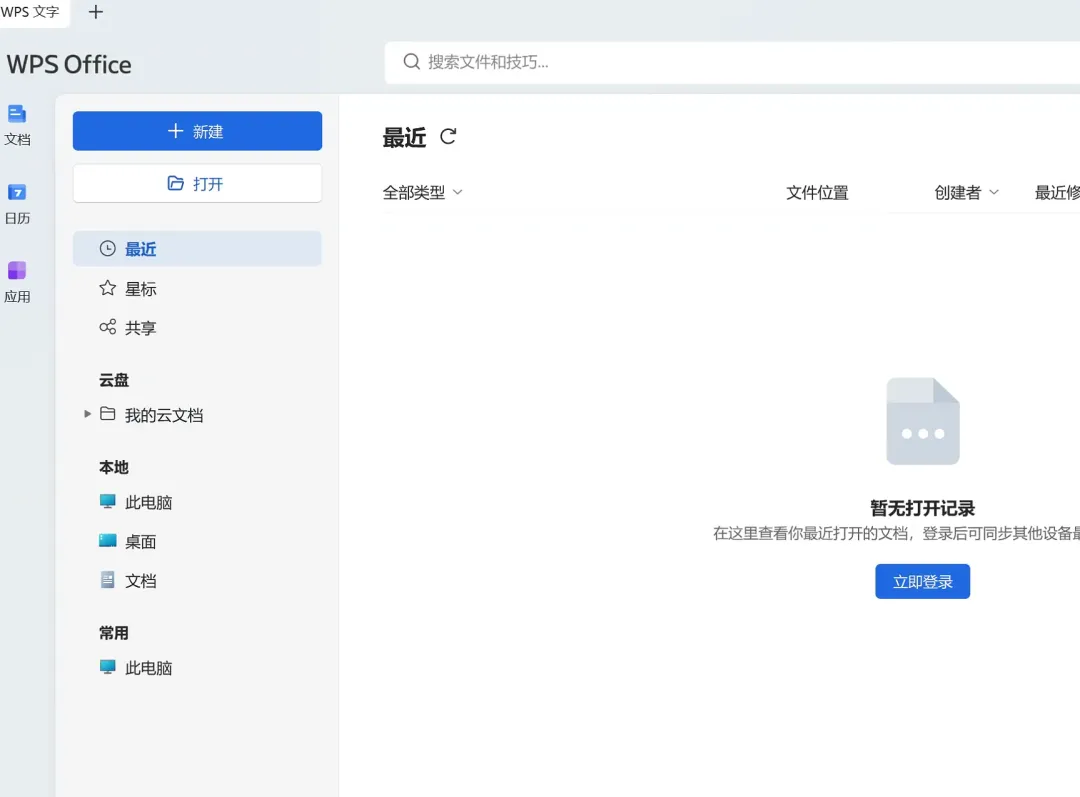Expand the 我的云文档 tree arrow
Image resolution: width=1080 pixels, height=797 pixels.
(x=87, y=414)
